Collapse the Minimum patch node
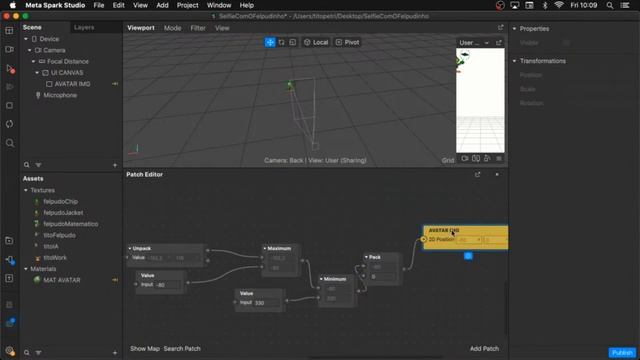The width and height of the screenshot is (640, 360). (321, 279)
